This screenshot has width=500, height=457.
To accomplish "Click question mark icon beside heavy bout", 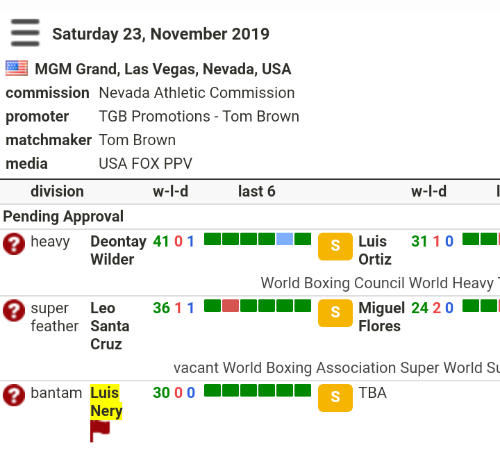I will 14,244.
